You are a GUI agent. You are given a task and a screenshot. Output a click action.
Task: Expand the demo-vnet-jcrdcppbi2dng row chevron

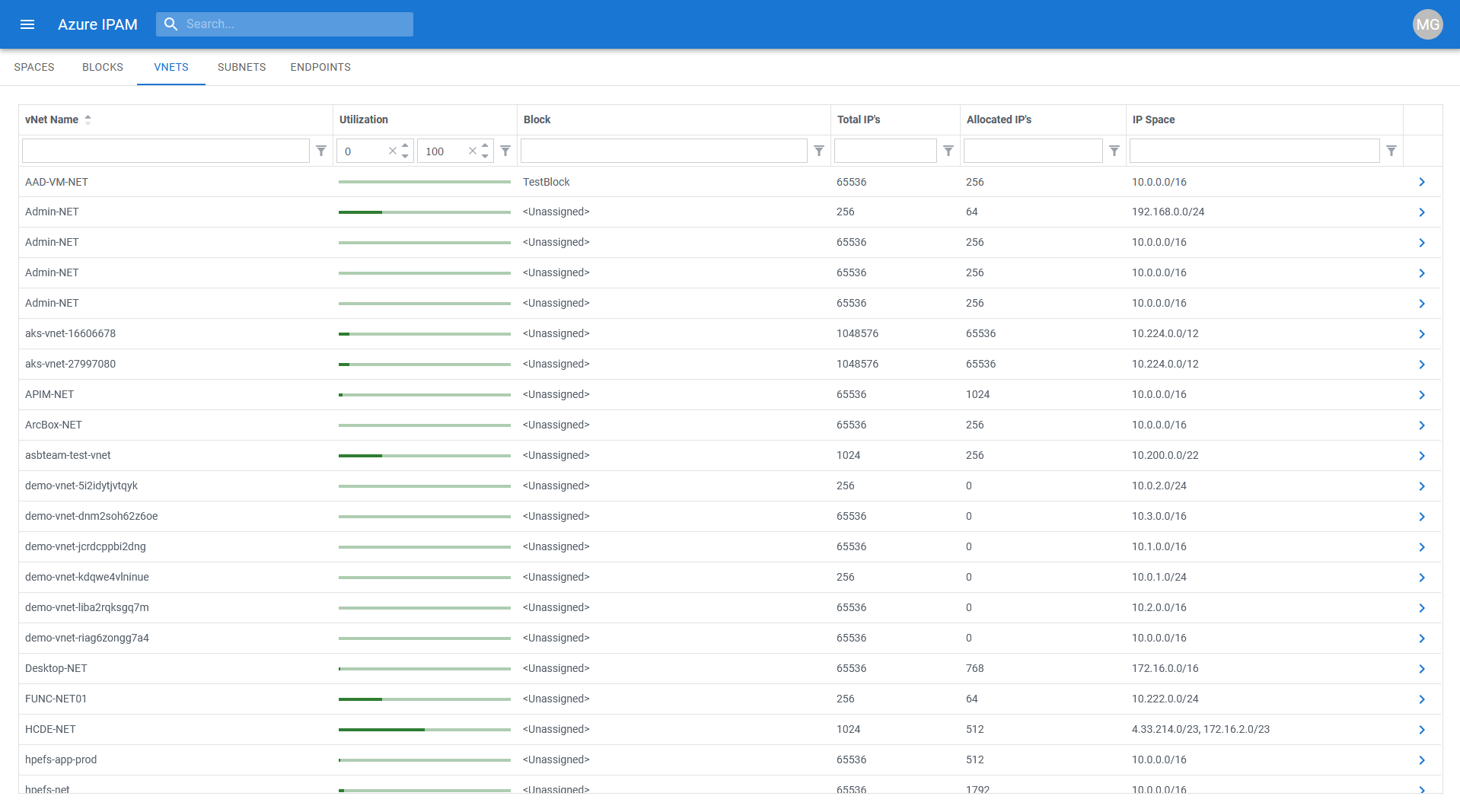pyautogui.click(x=1422, y=547)
